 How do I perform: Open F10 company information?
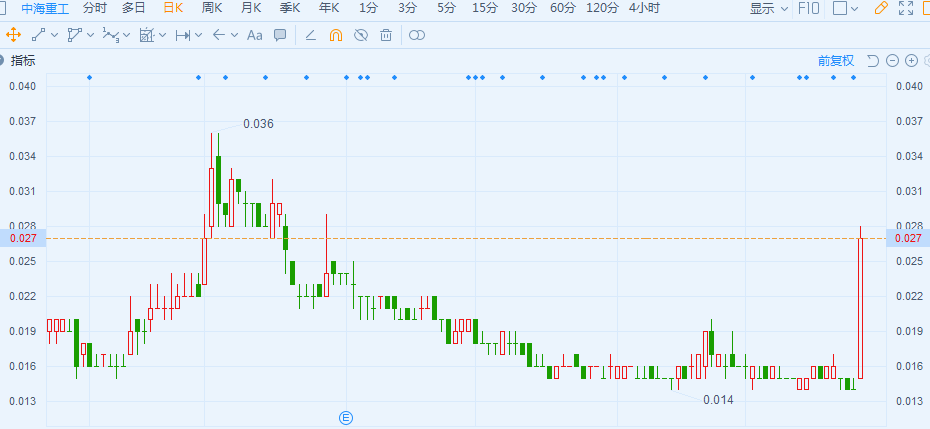(808, 8)
